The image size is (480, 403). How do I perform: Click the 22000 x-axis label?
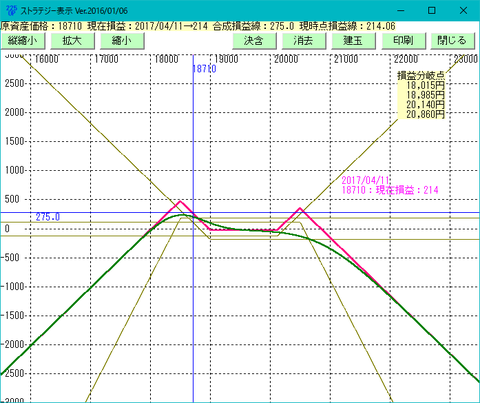pyautogui.click(x=406, y=59)
